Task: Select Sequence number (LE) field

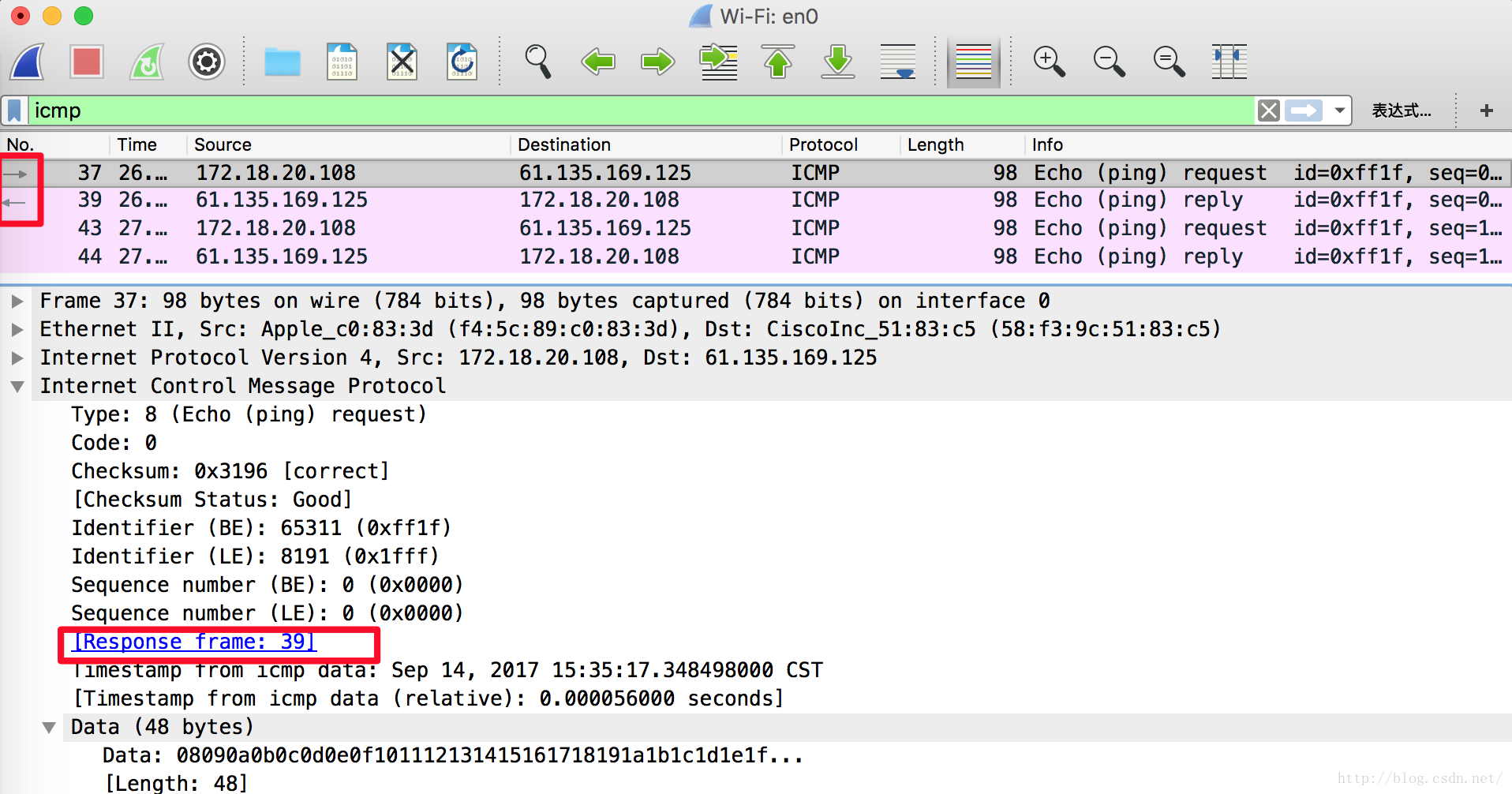Action: [267, 613]
